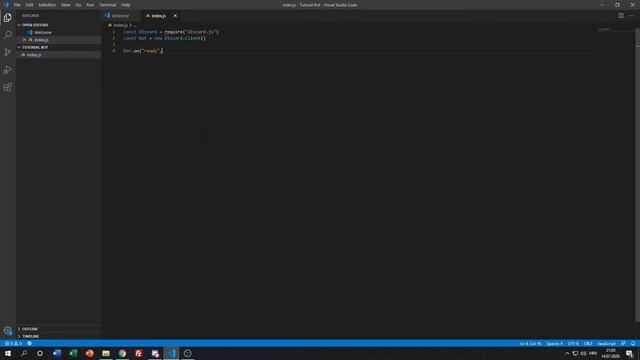Click the errors and warnings status indicator
The height and width of the screenshot is (360, 640).
coord(13,344)
